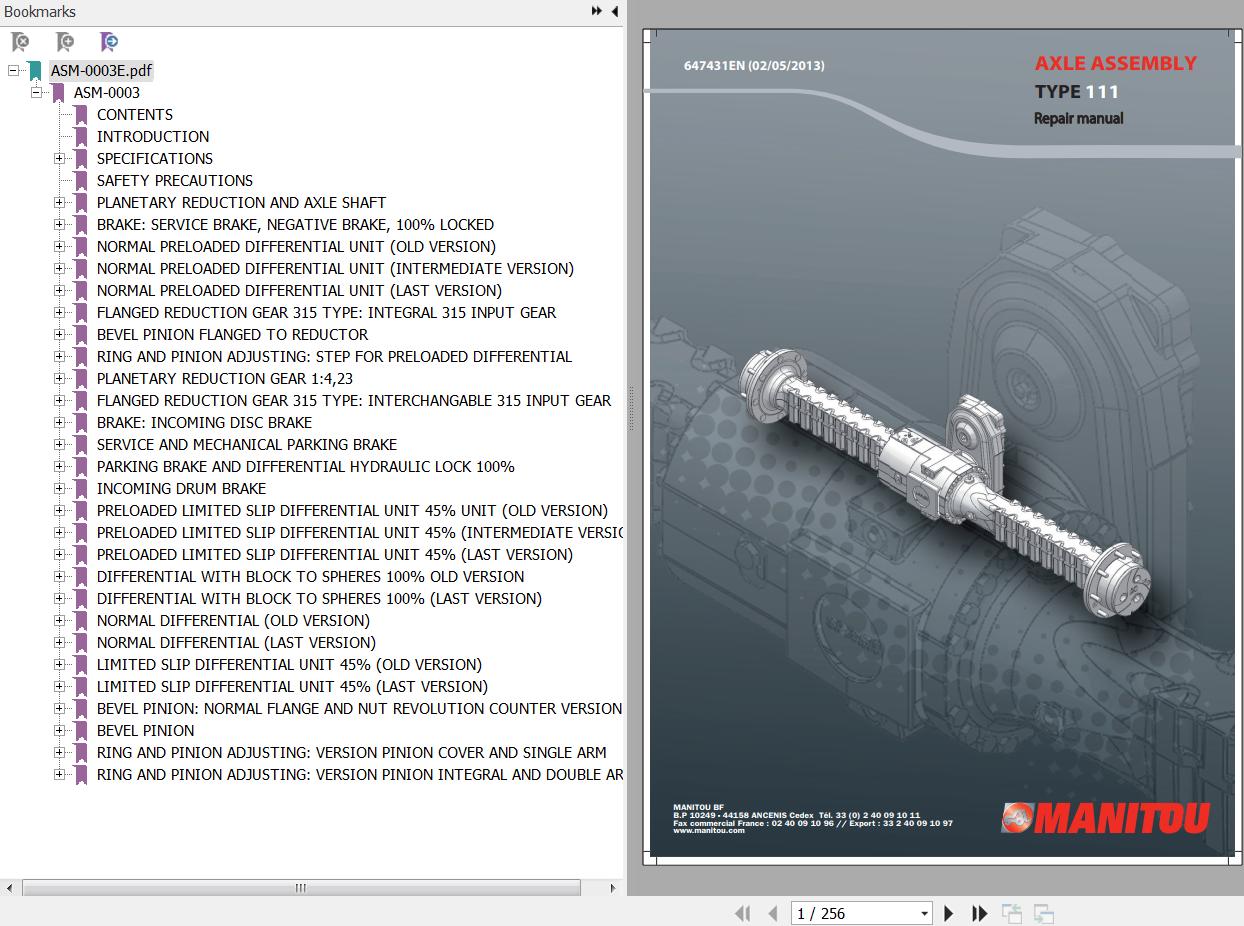
Task: Expand RING AND PINION: VERSION PINION COVER AND SINGLE ARM
Action: point(59,752)
